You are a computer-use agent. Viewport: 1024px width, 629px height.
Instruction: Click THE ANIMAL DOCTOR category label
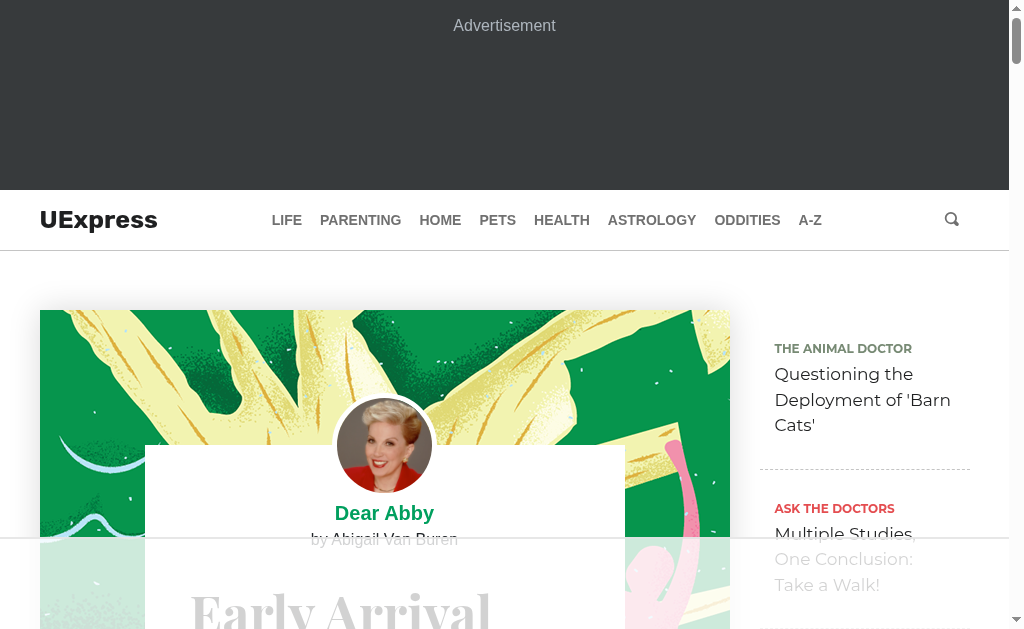tap(842, 349)
